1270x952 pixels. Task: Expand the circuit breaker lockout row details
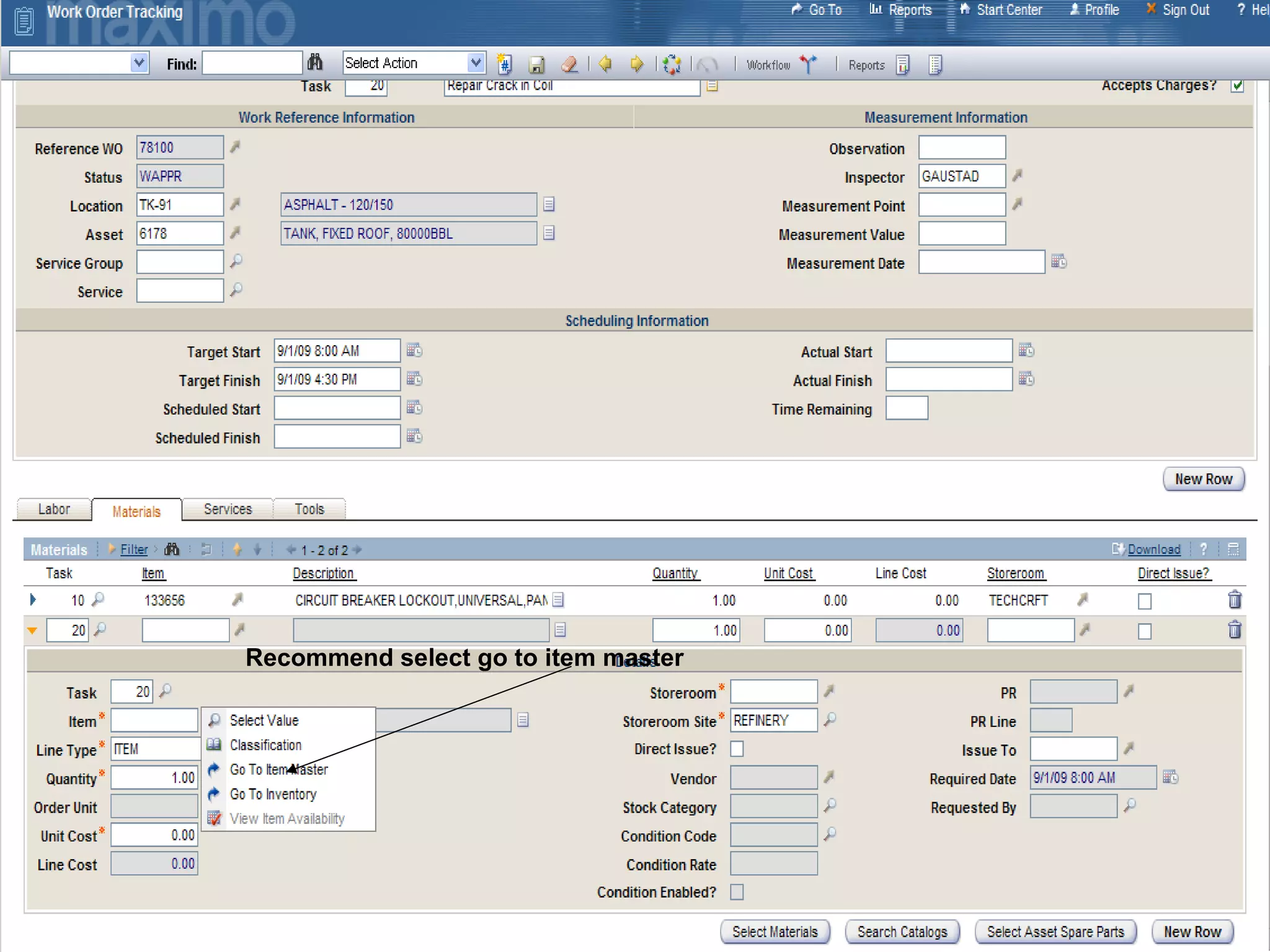tap(33, 600)
